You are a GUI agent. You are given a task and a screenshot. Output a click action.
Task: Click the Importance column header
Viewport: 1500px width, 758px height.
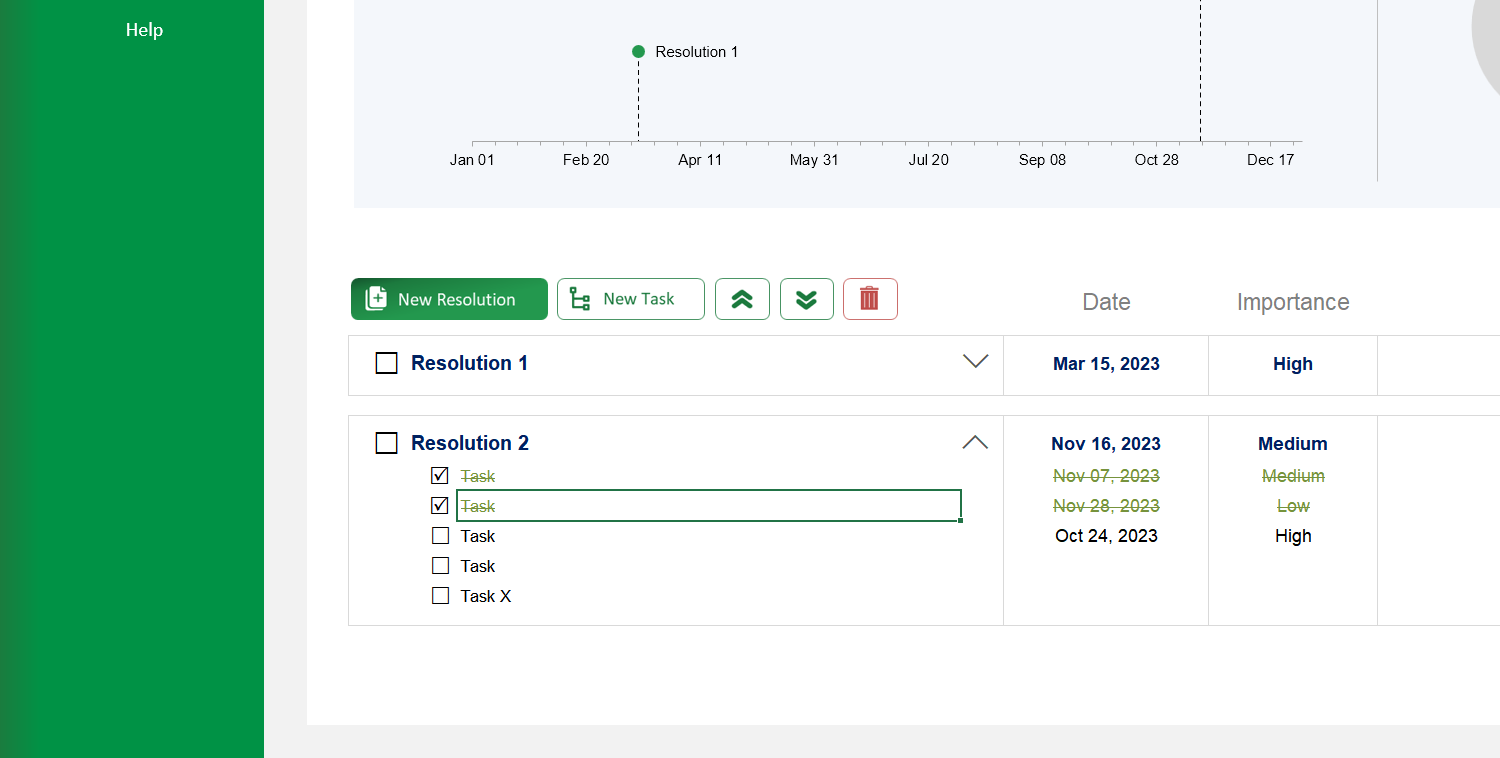1293,302
